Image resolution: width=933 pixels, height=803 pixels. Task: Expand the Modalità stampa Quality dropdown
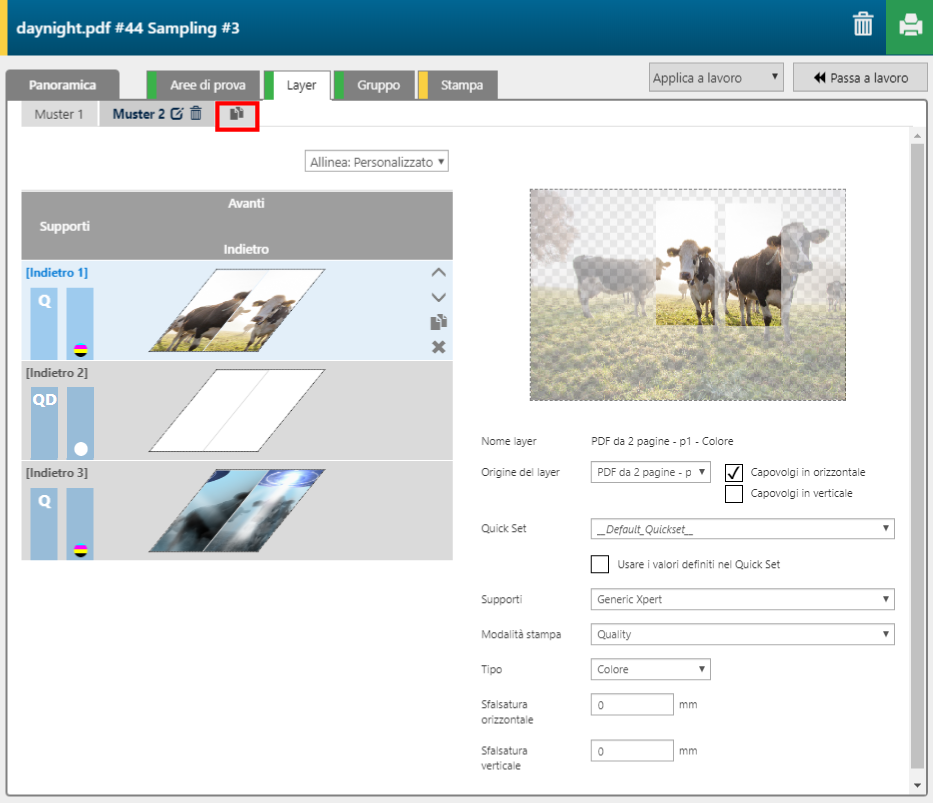[742, 634]
